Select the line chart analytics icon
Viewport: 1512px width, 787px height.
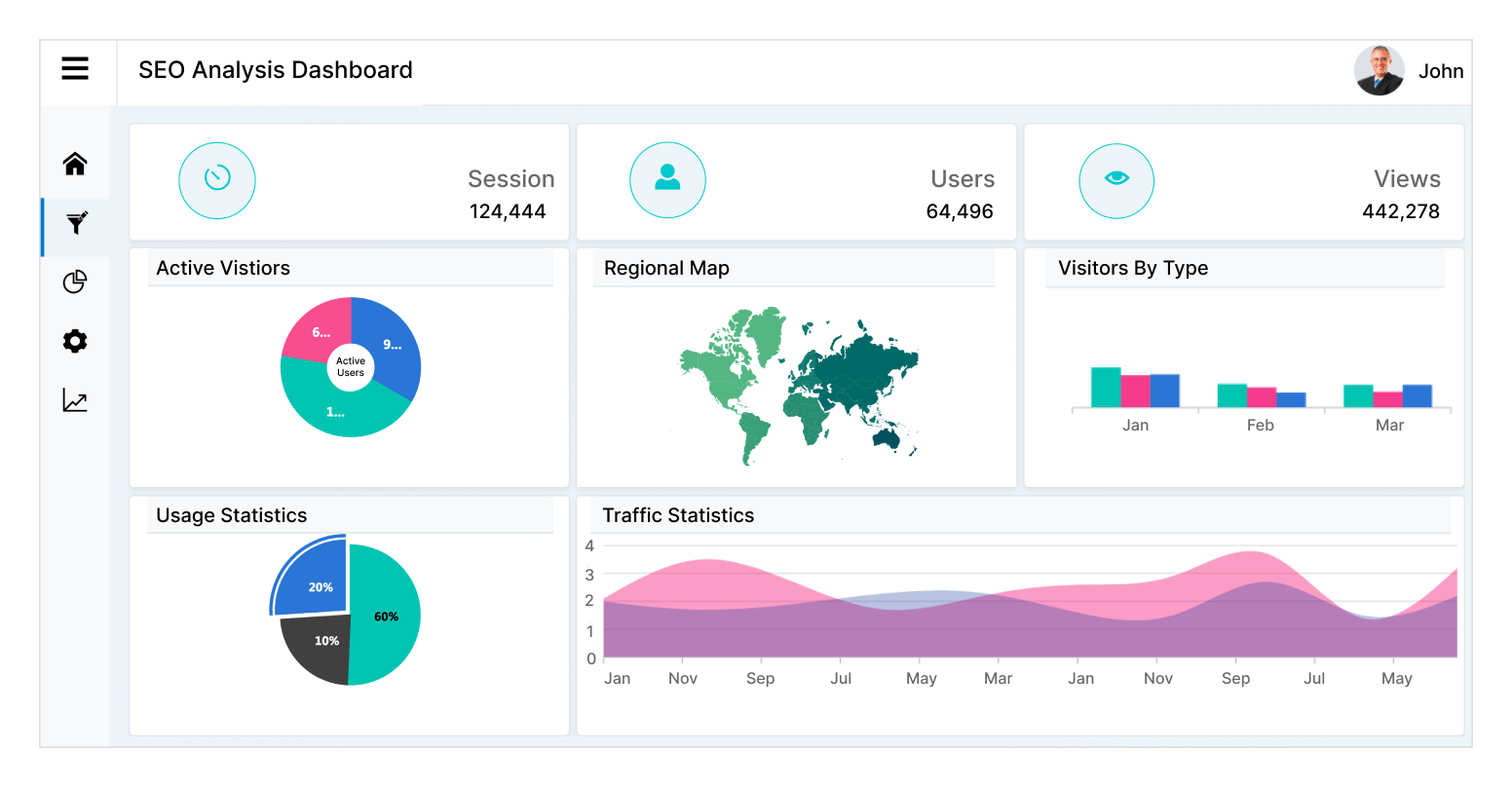pyautogui.click(x=75, y=400)
